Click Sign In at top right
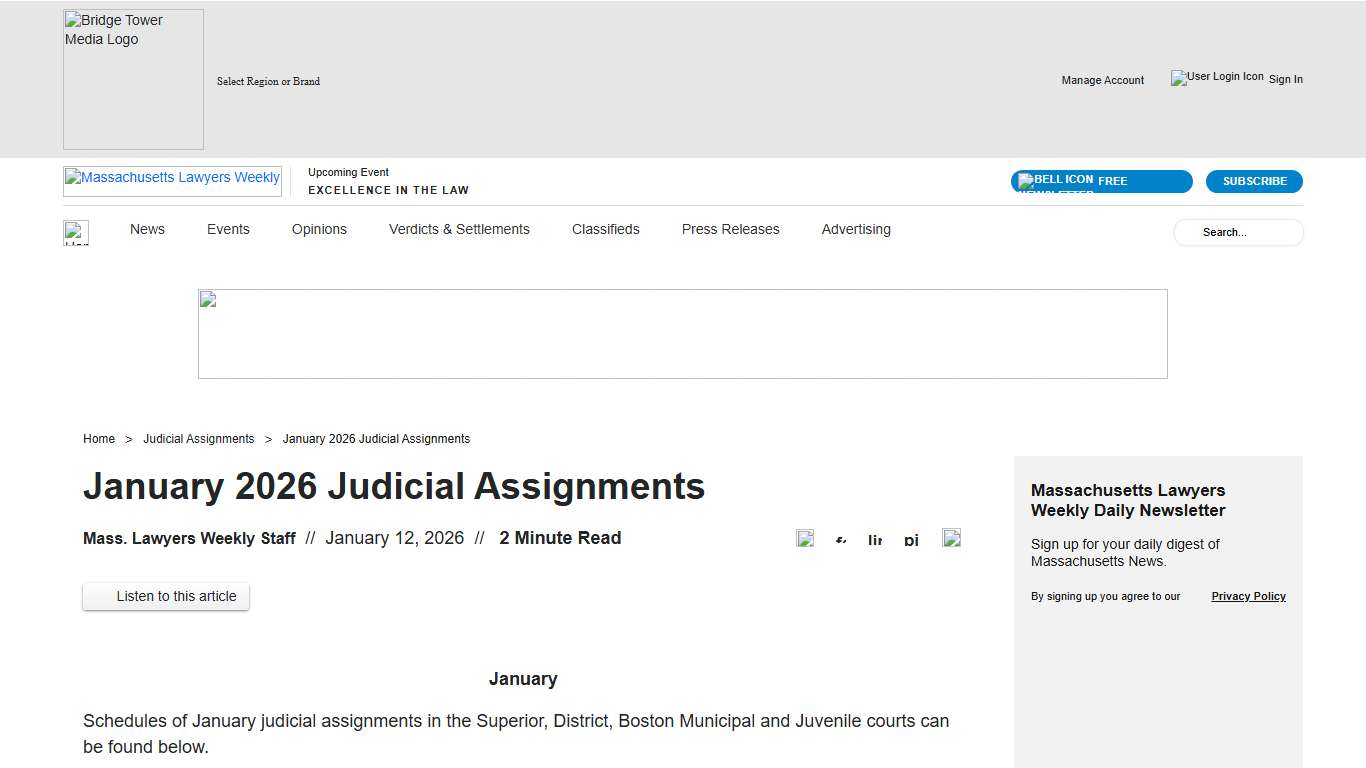The width and height of the screenshot is (1366, 768). tap(1286, 79)
